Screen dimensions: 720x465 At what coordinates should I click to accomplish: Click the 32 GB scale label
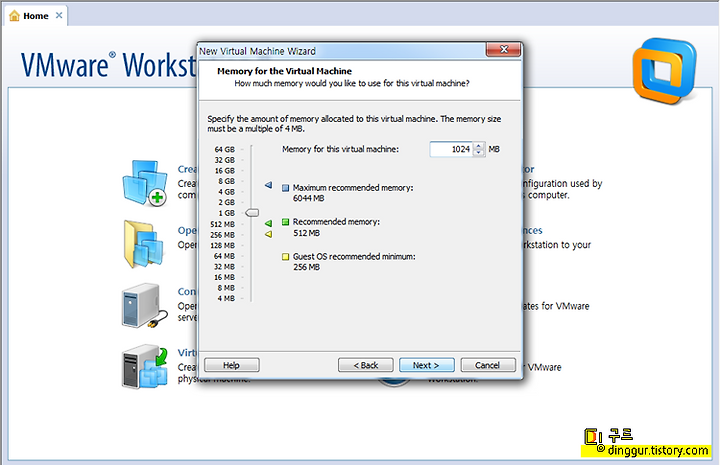[225, 160]
